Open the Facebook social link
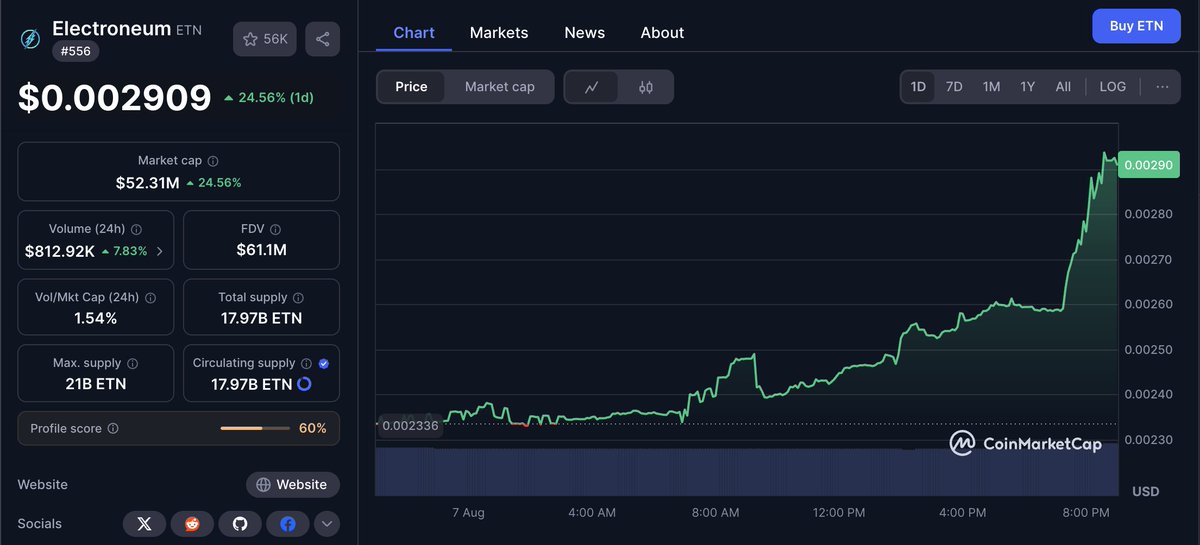This screenshot has height=545, width=1200. click(x=288, y=524)
